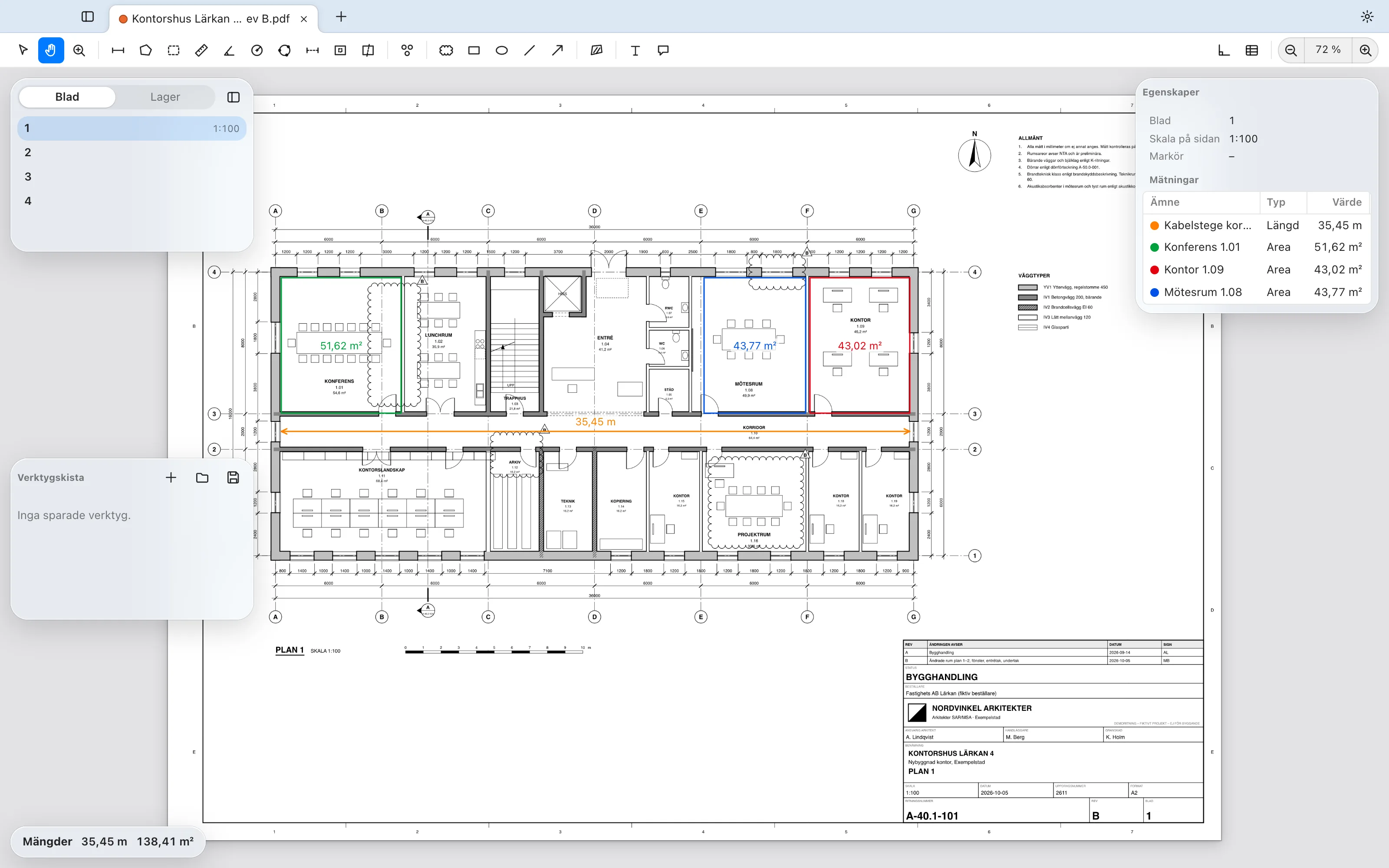
Task: Select sheet 3 in the list
Action: [x=132, y=177]
